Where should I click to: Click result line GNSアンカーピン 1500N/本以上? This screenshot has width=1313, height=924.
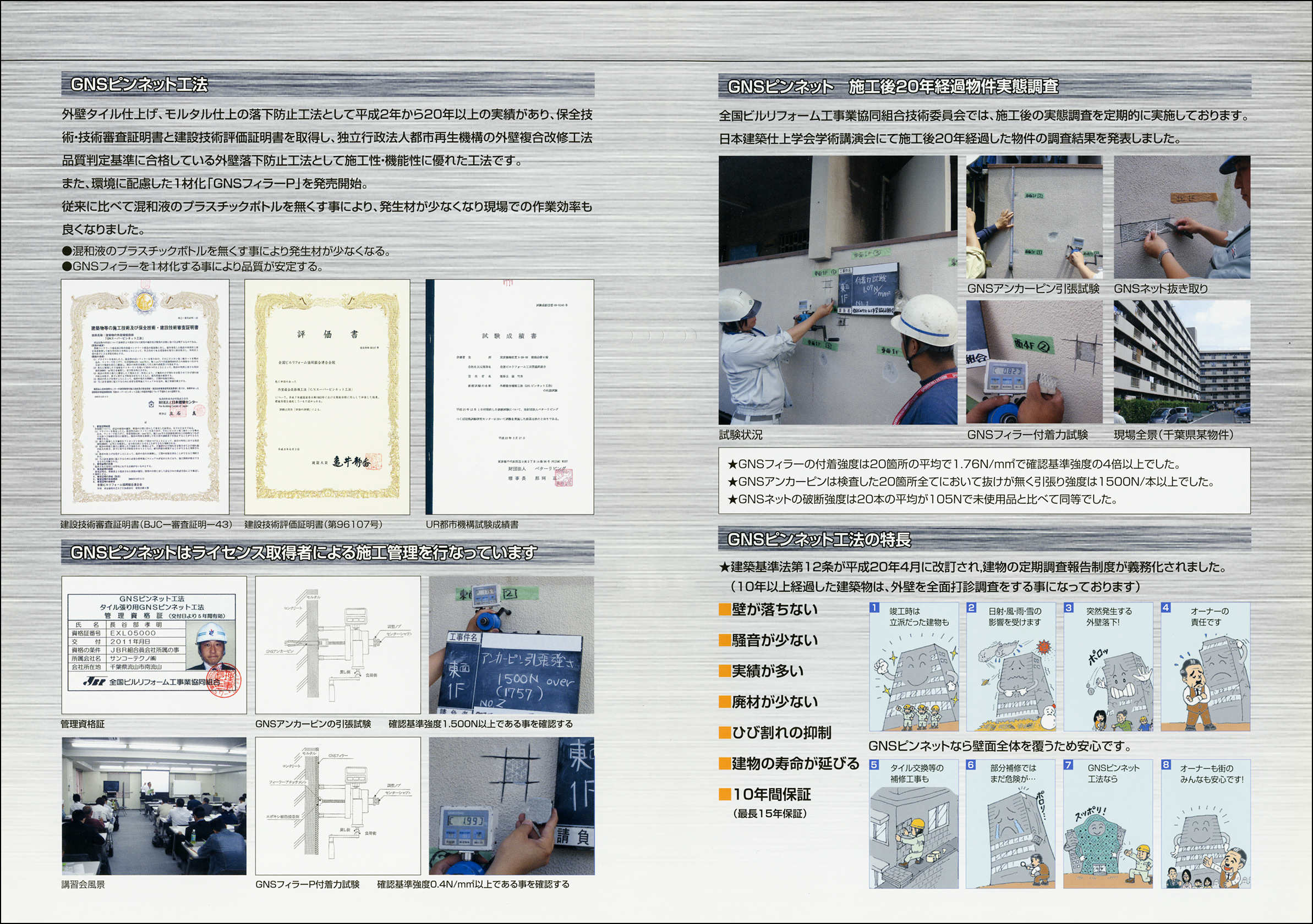(971, 482)
